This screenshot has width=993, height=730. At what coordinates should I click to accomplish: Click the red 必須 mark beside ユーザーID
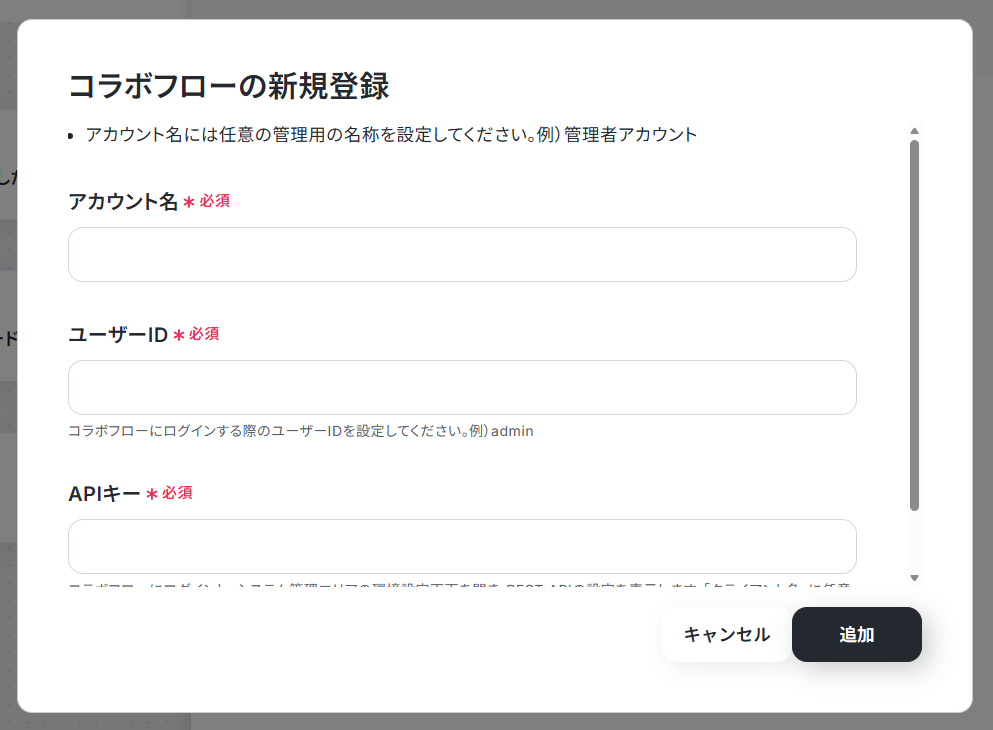click(204, 334)
